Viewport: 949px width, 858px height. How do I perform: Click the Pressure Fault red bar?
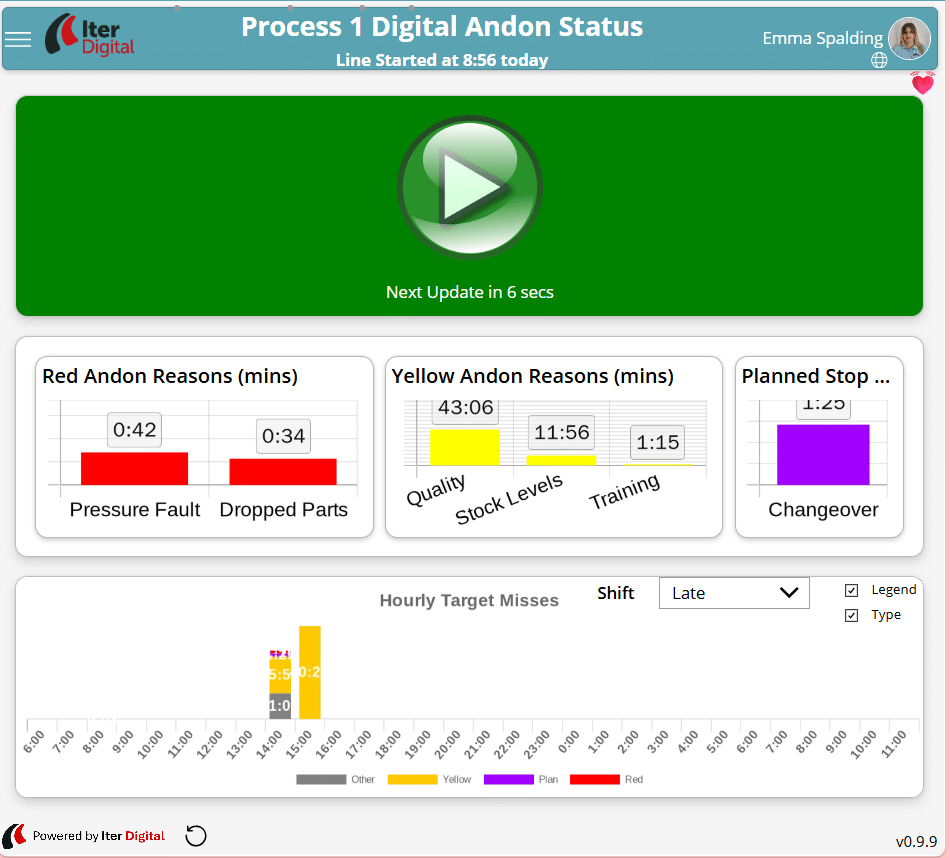pos(134,468)
